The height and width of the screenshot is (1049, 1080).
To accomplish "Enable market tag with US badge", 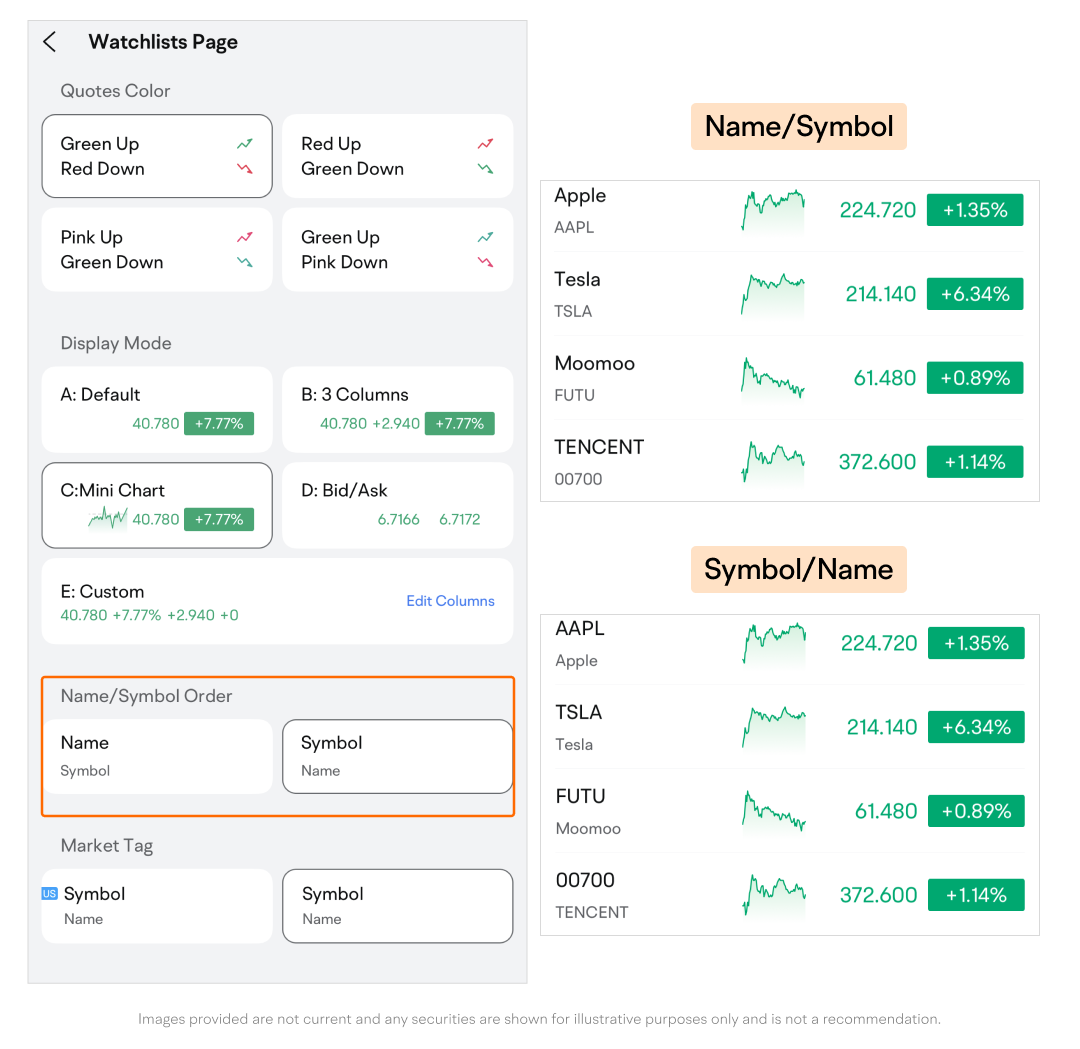I will tap(157, 906).
